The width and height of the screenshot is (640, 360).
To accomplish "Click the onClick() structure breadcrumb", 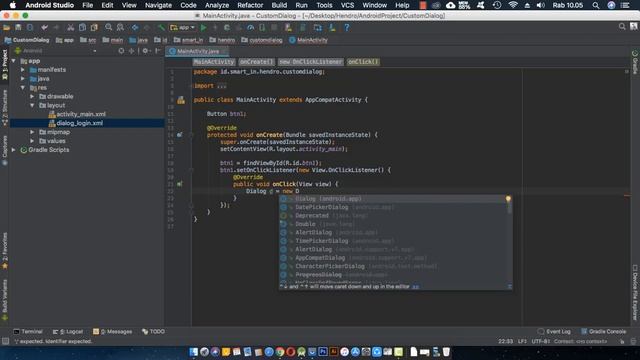I will tap(363, 62).
